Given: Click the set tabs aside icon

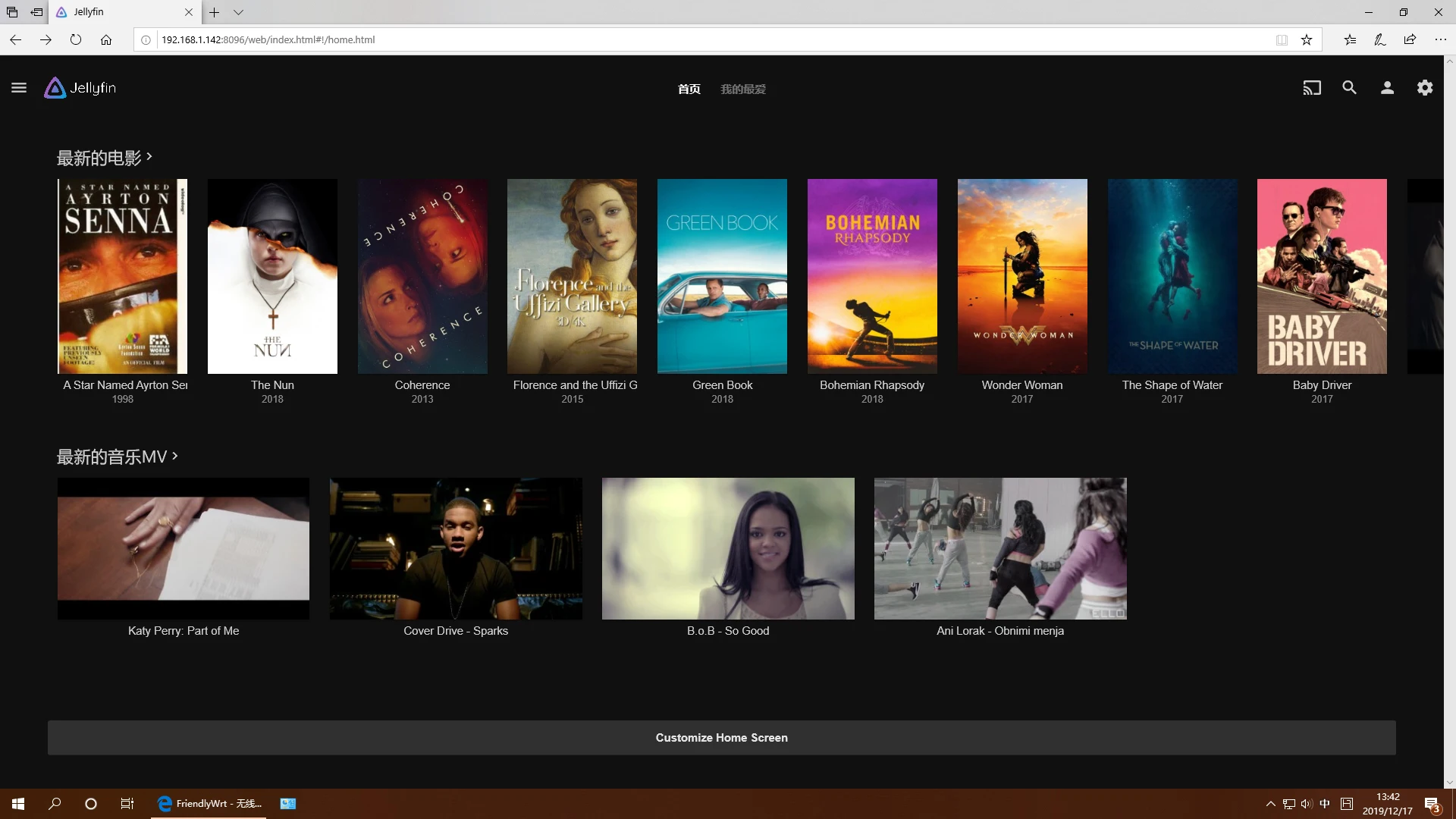Looking at the screenshot, I should [36, 12].
